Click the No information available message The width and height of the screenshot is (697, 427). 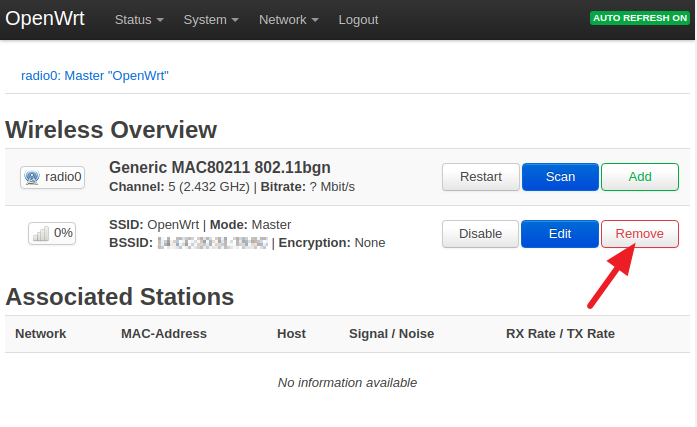[x=347, y=383]
